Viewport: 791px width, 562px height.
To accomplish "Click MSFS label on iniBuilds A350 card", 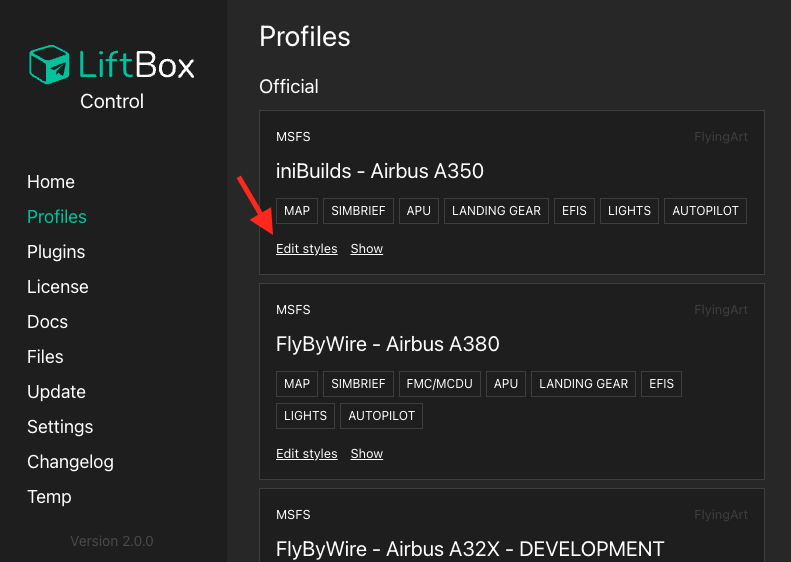I will point(293,137).
